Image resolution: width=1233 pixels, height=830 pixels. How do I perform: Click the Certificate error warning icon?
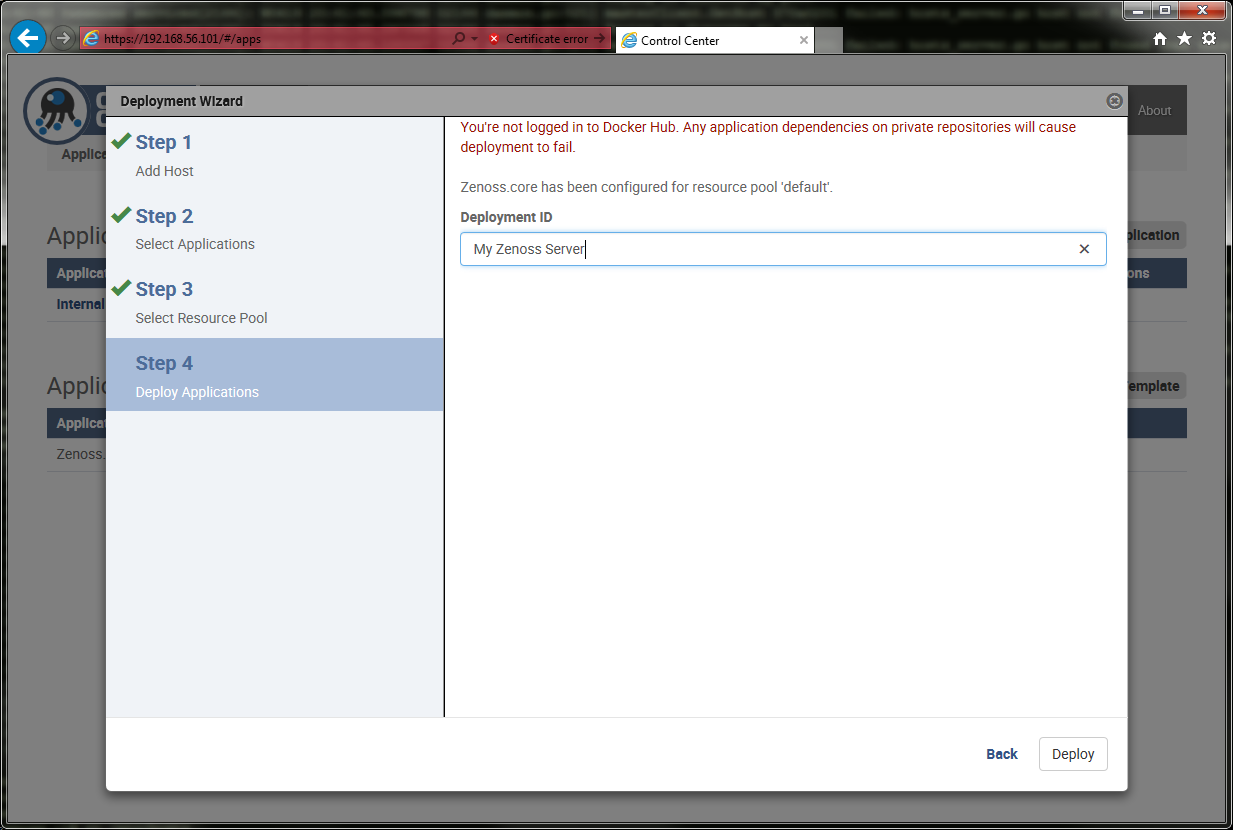(x=494, y=39)
